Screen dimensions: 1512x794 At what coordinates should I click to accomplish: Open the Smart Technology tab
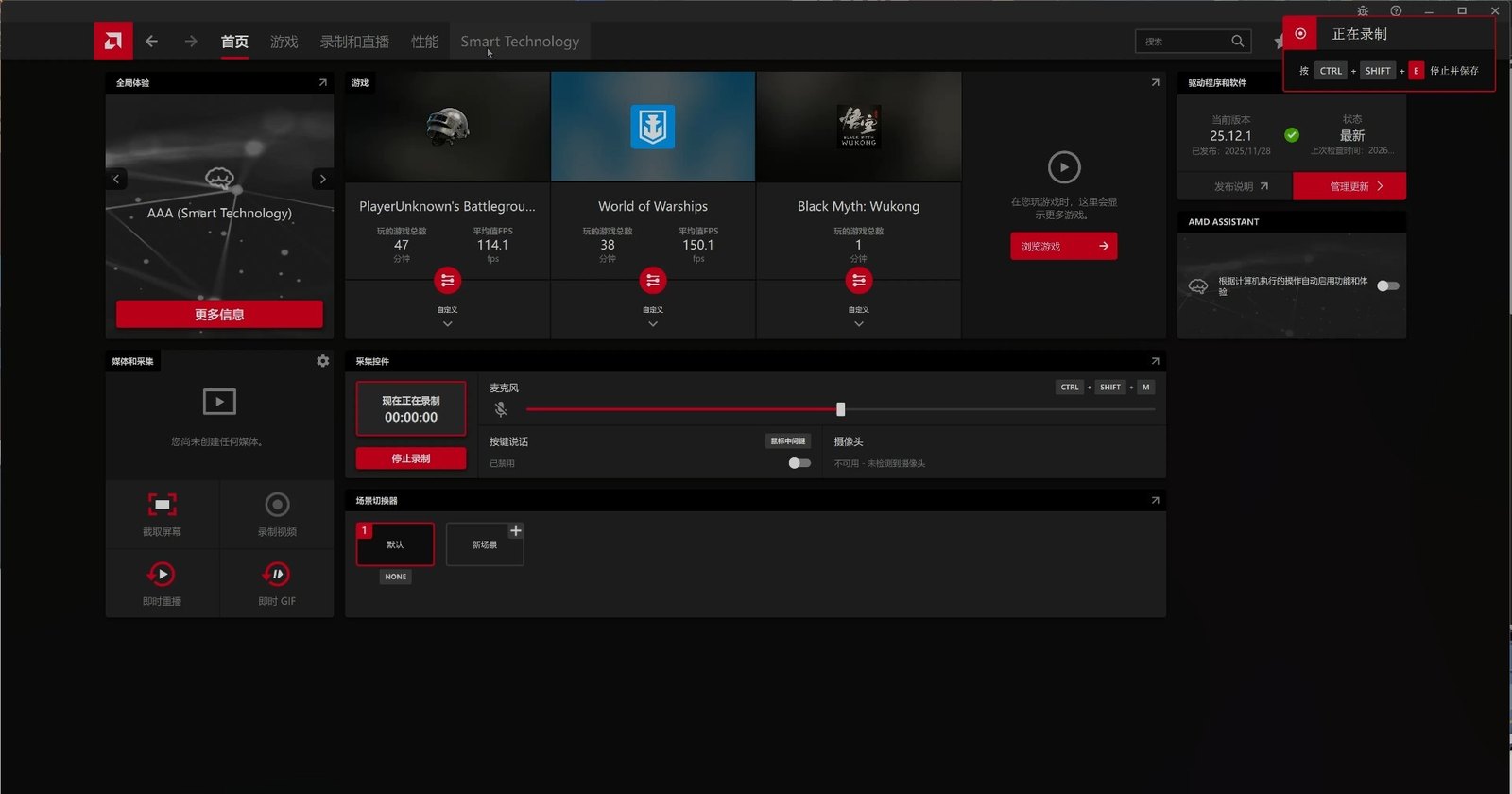[520, 42]
